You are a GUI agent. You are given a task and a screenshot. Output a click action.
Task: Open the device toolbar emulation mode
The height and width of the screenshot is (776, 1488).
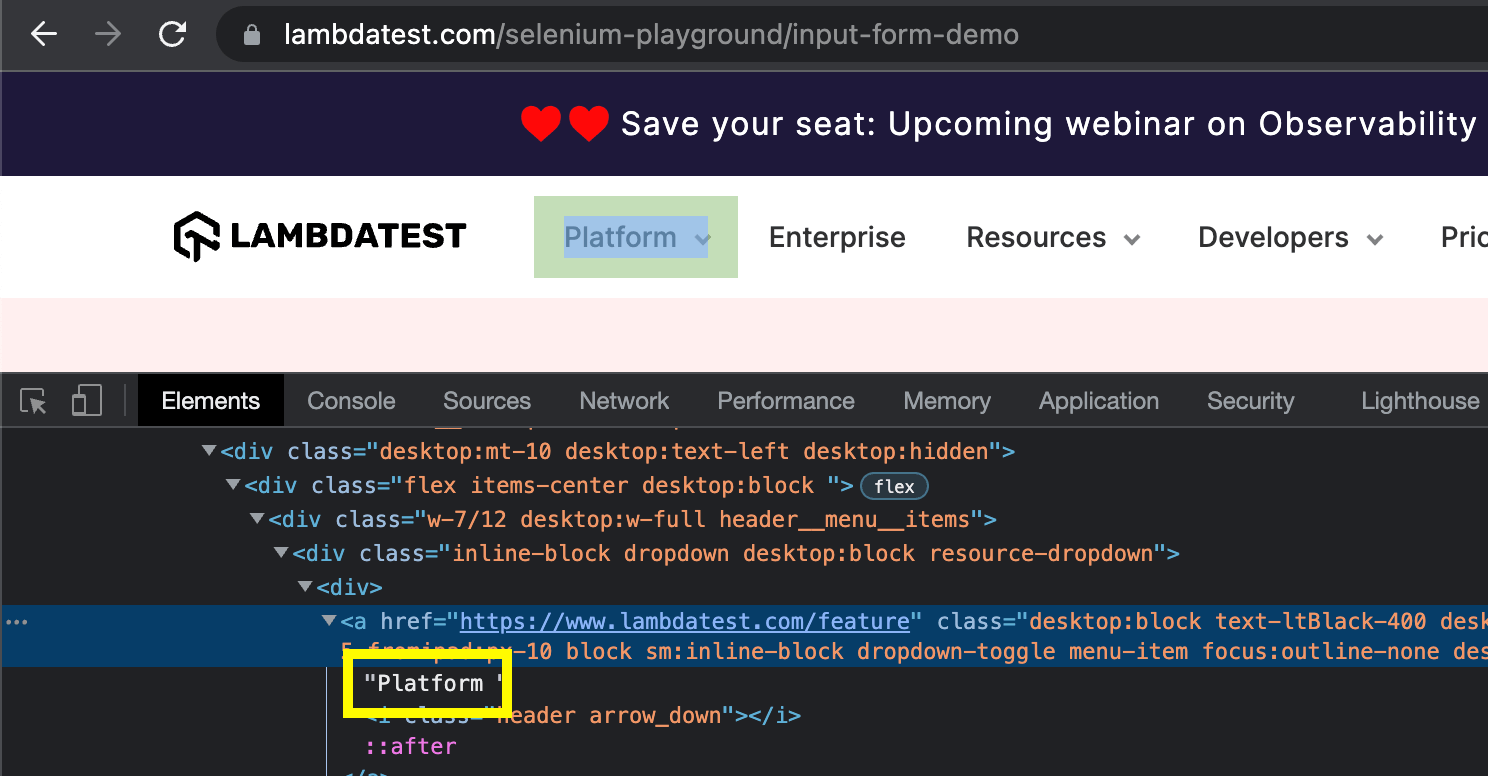pos(86,399)
